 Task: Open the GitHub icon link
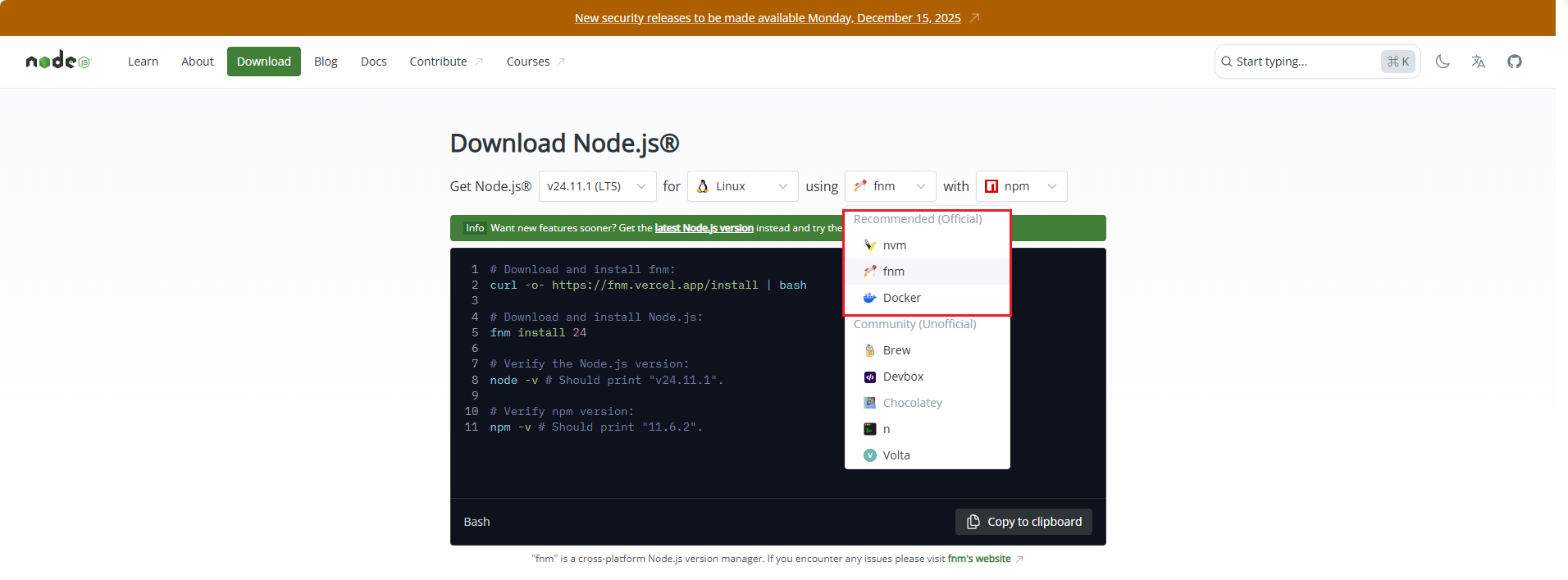pos(1515,62)
